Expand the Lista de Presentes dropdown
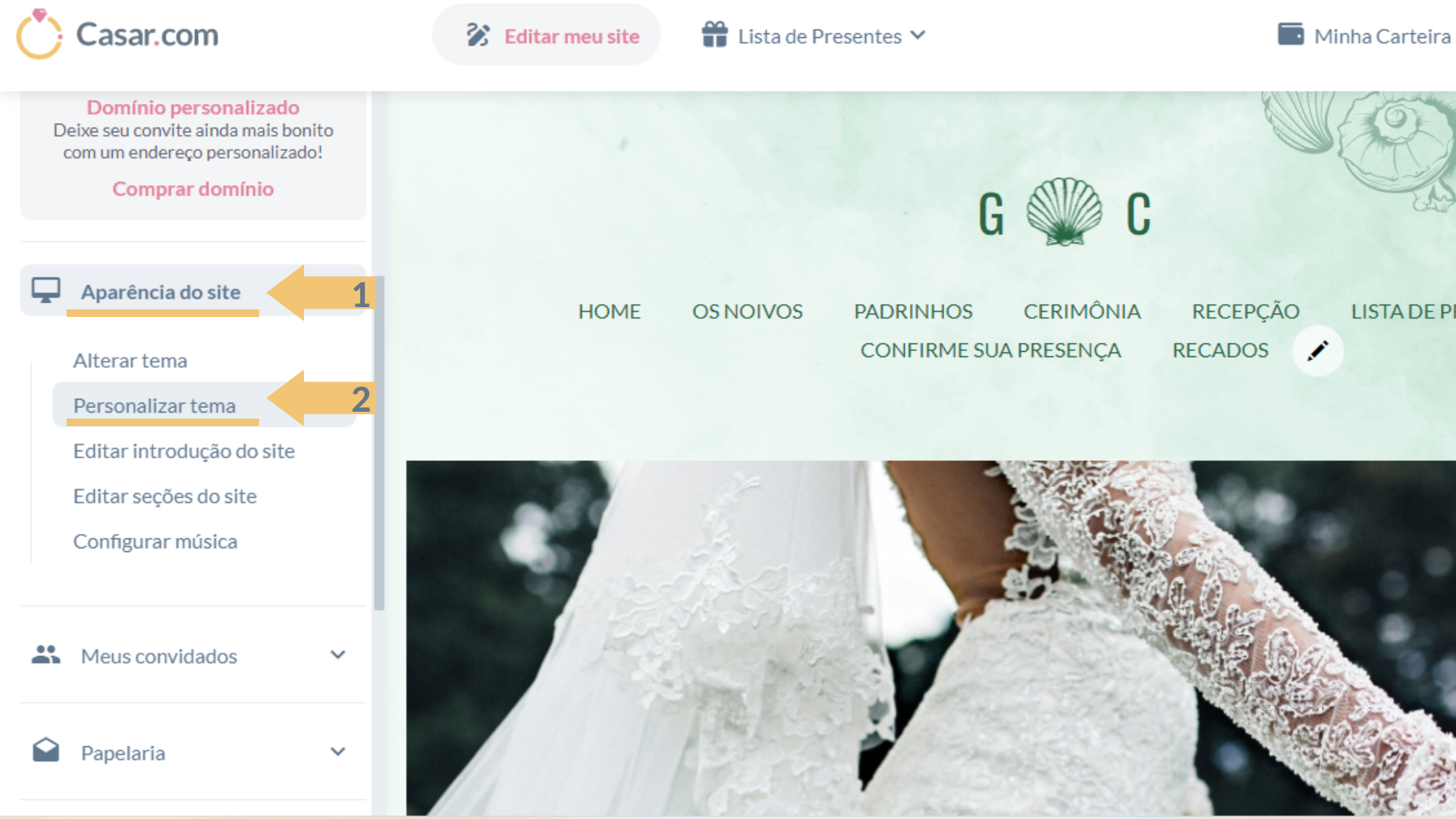This screenshot has width=1456, height=819. coord(918,35)
